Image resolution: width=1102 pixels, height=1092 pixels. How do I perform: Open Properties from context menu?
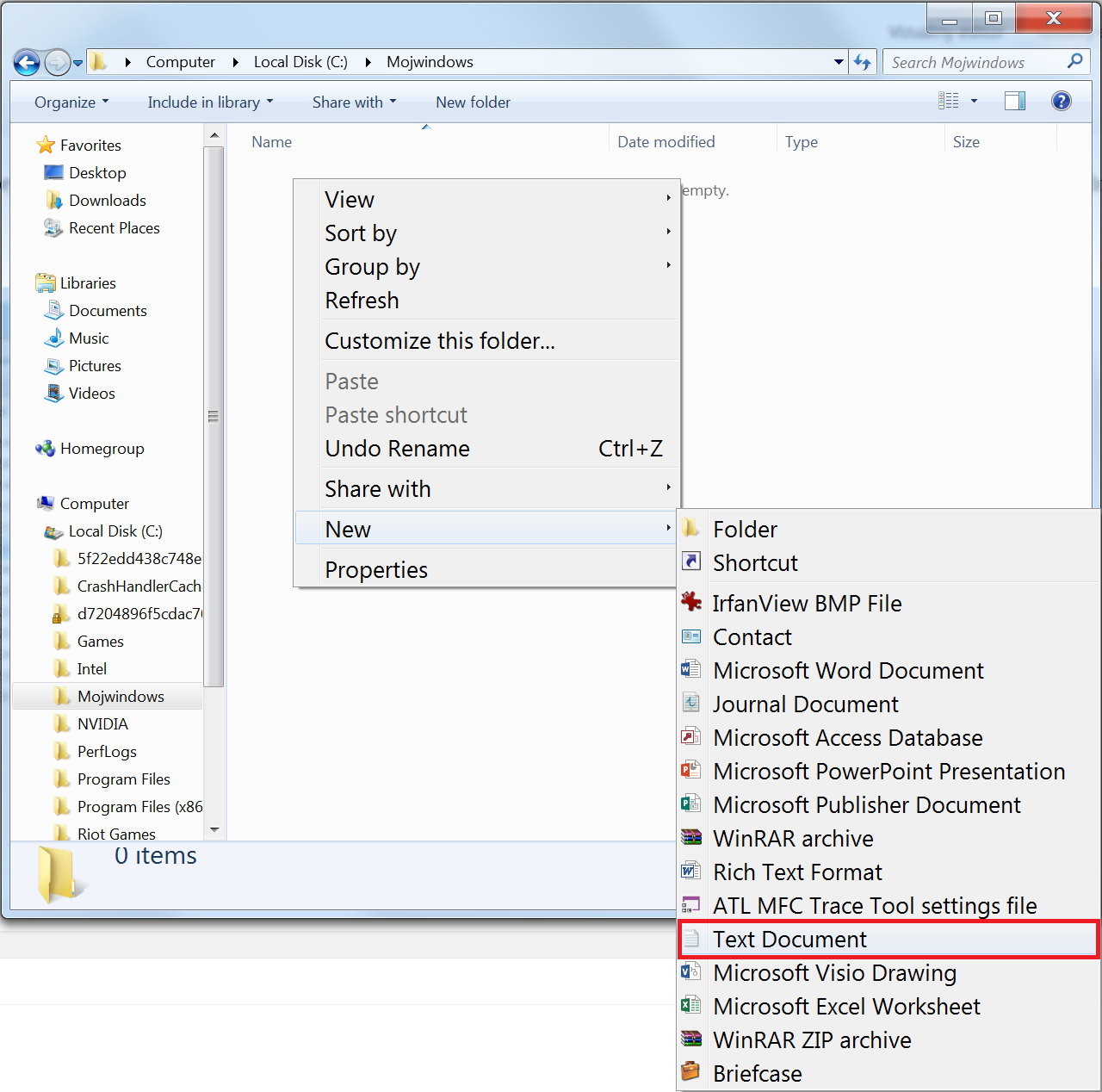click(487, 569)
